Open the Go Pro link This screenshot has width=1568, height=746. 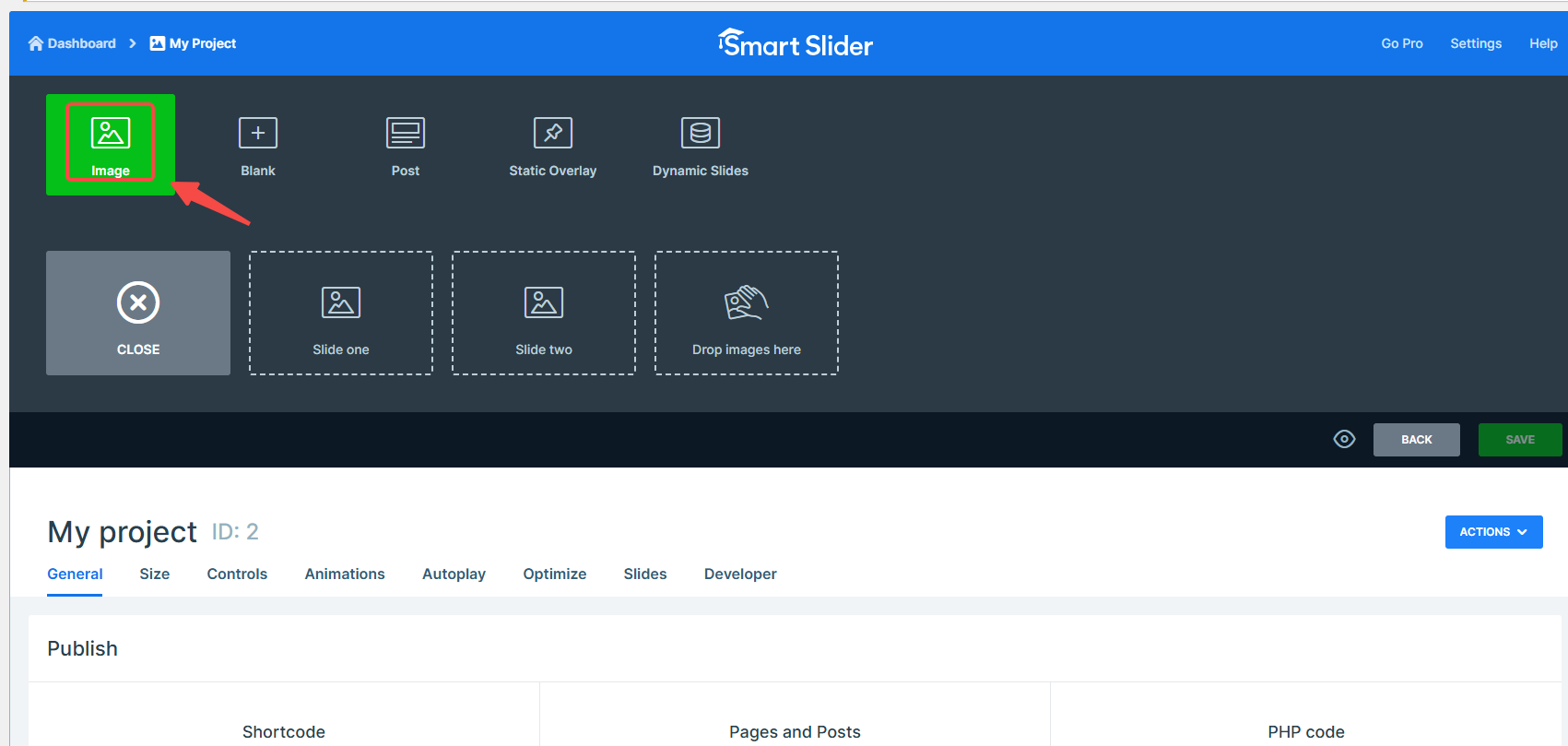[1401, 43]
